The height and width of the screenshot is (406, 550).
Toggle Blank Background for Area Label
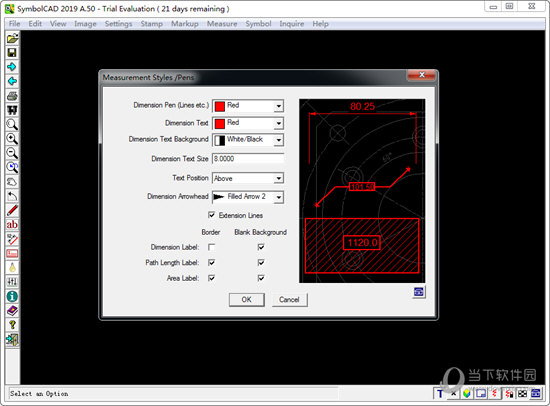point(261,278)
